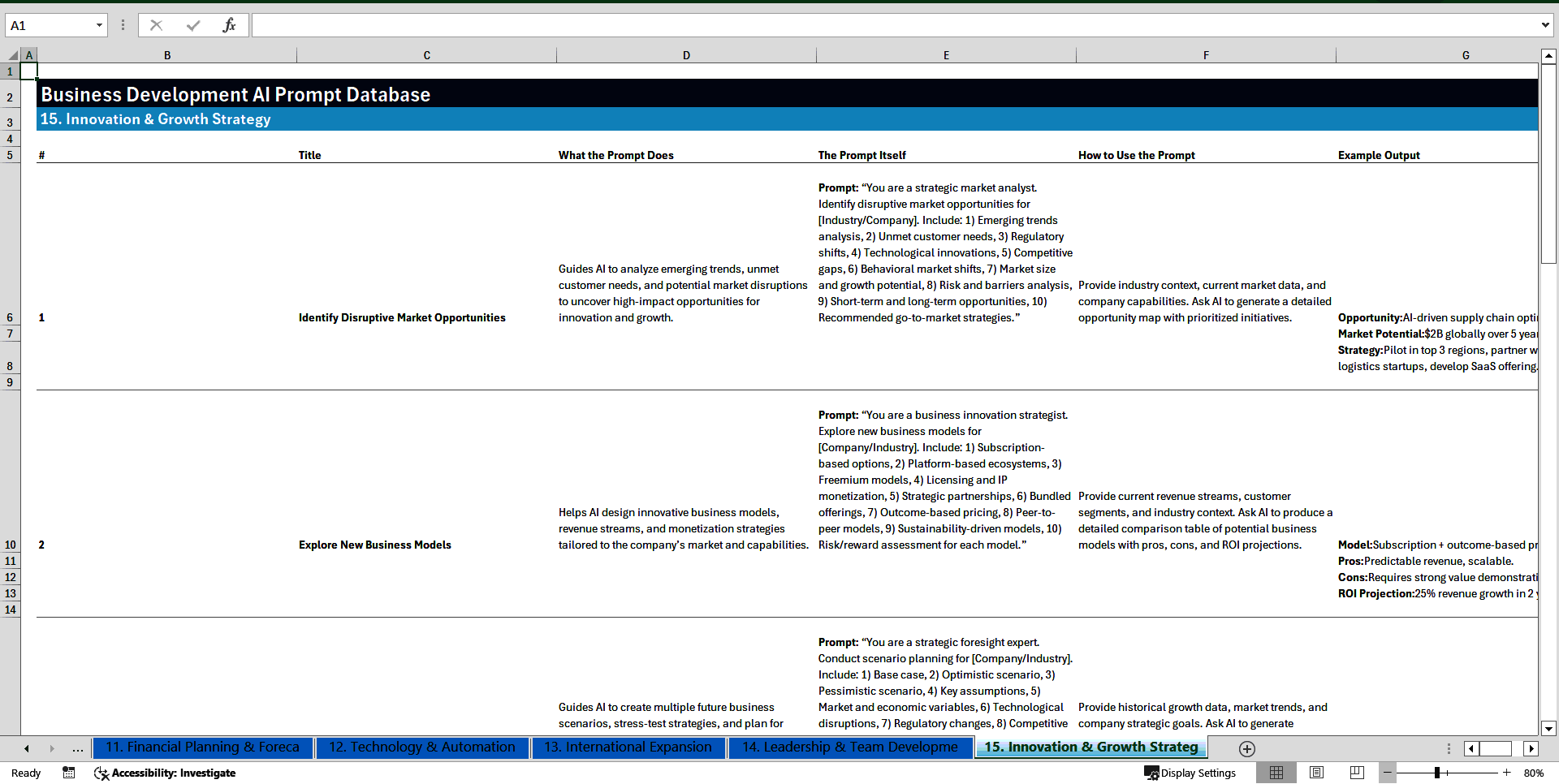The image size is (1559, 784).
Task: Click the Enter checkmark beside formula bar
Action: click(193, 24)
